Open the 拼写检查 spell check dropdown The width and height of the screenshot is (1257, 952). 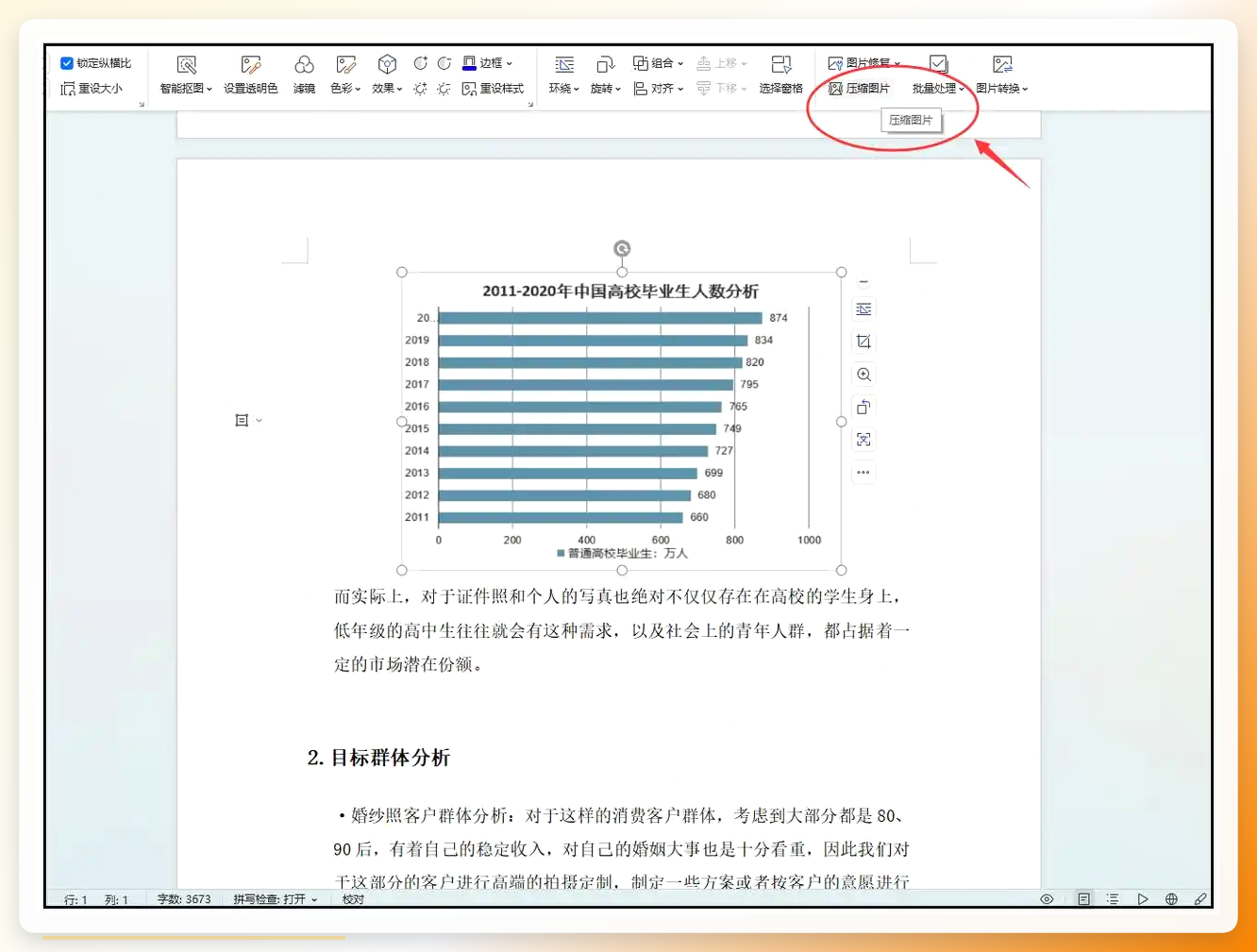coord(275,899)
